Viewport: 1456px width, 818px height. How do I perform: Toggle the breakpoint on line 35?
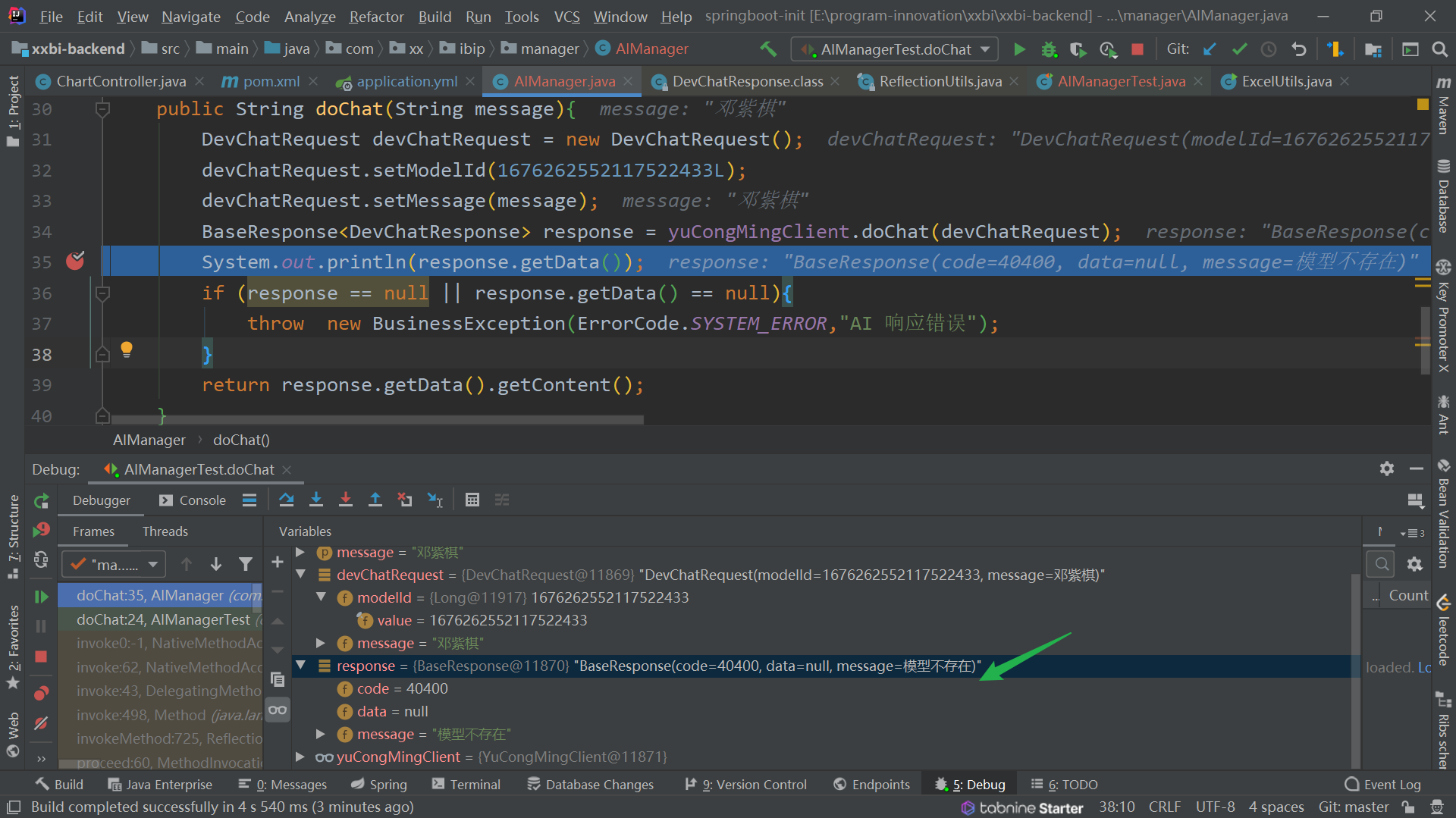74,261
